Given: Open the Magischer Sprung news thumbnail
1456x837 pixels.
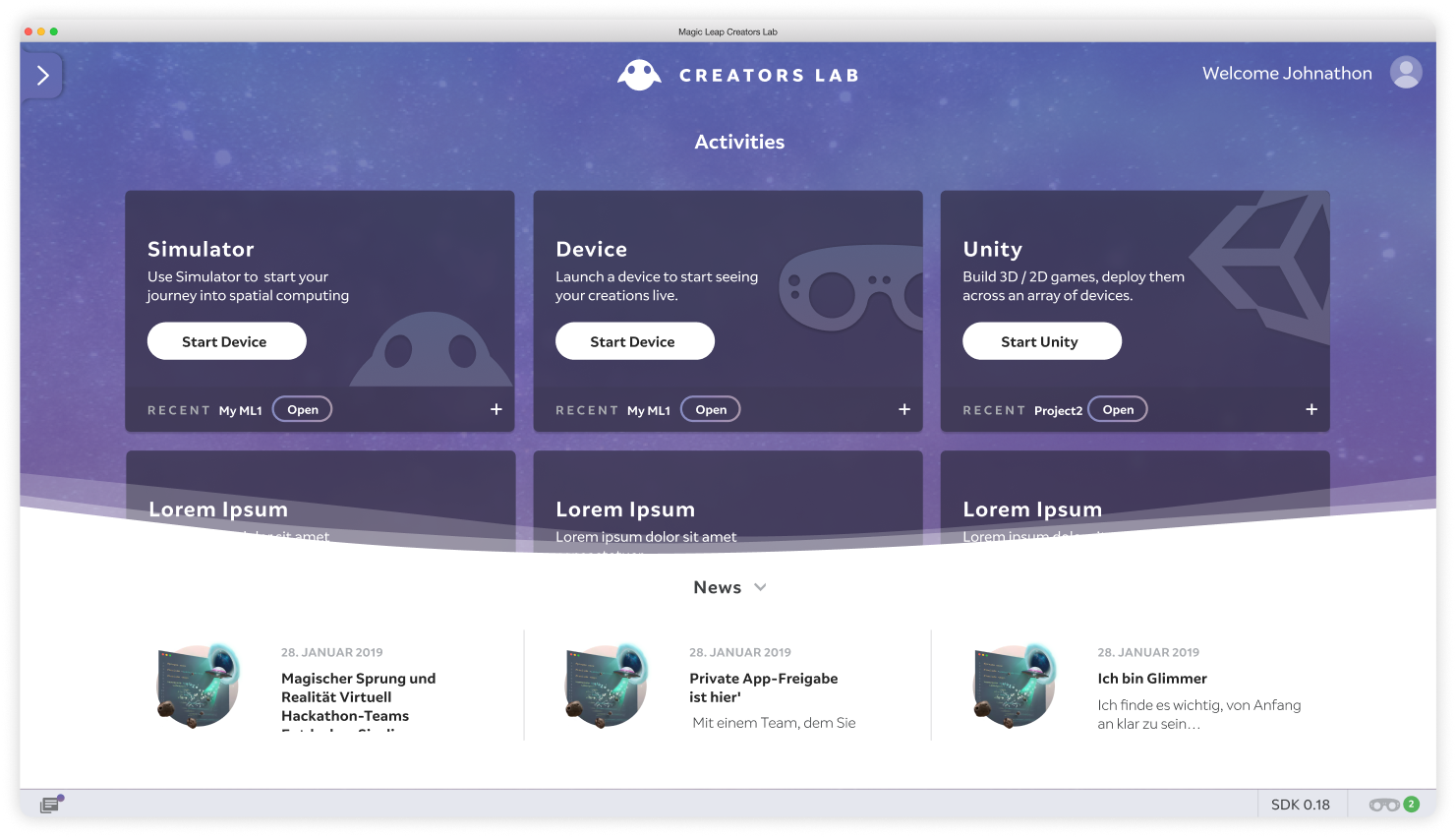Looking at the screenshot, I should (200, 686).
